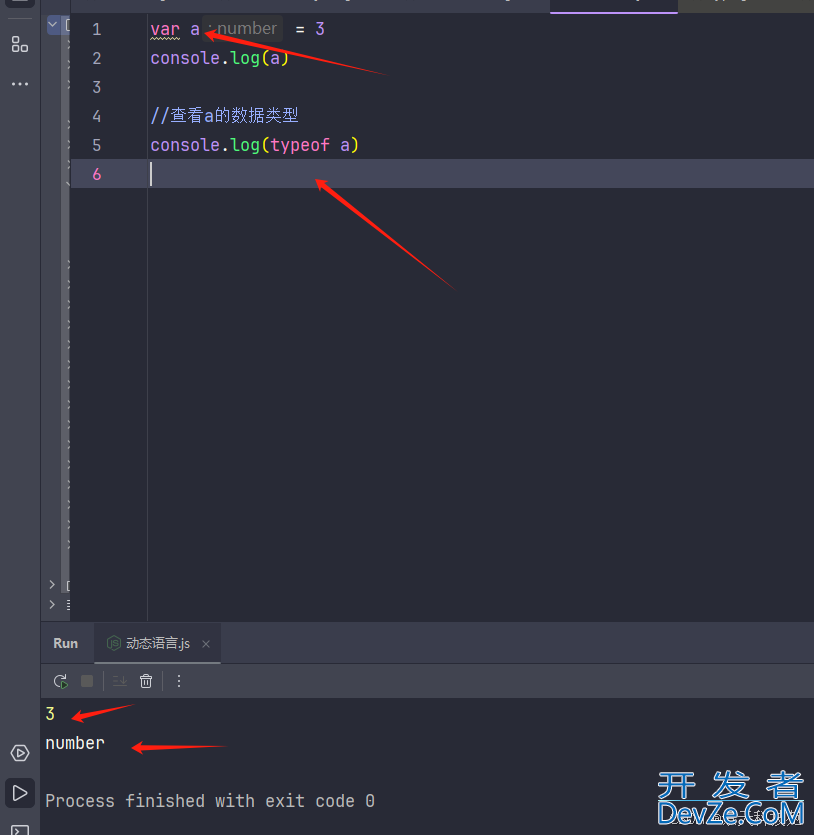
Task: Open more run toolbar options
Action: [179, 681]
